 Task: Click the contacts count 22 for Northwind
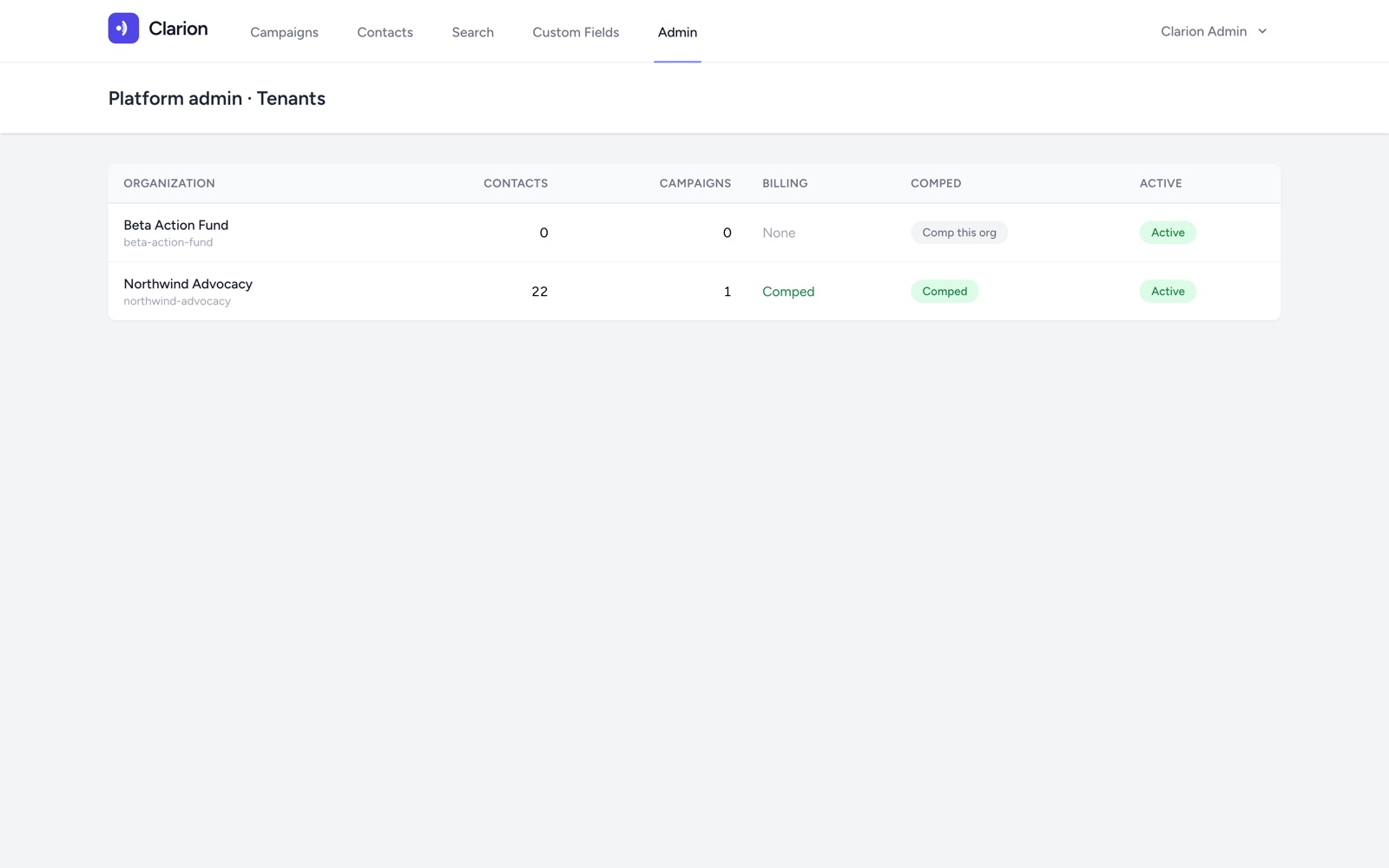pyautogui.click(x=539, y=292)
